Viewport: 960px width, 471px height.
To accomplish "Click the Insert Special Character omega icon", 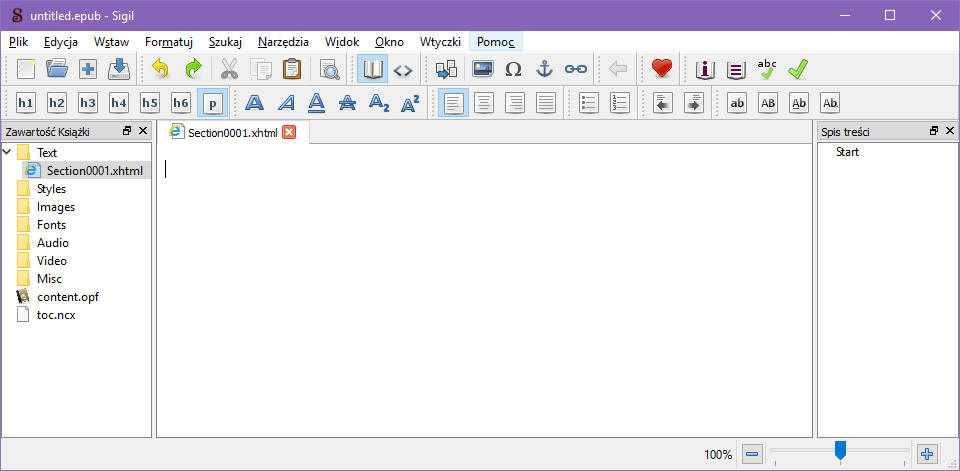I will point(513,69).
